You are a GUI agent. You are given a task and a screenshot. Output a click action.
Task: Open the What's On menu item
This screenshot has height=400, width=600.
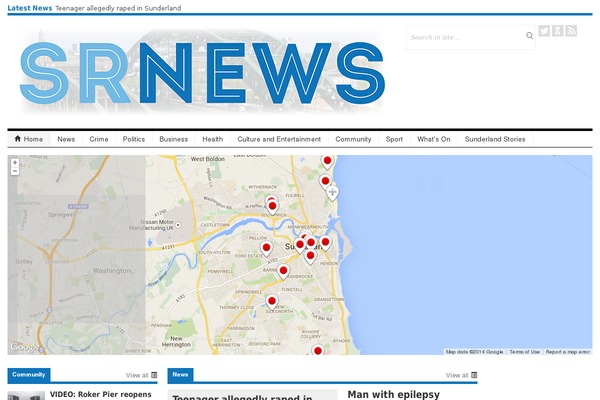pos(434,139)
